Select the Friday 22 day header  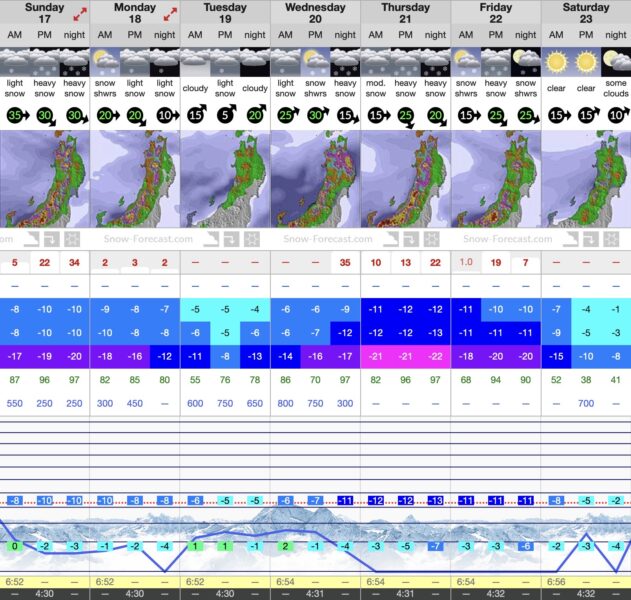point(496,13)
